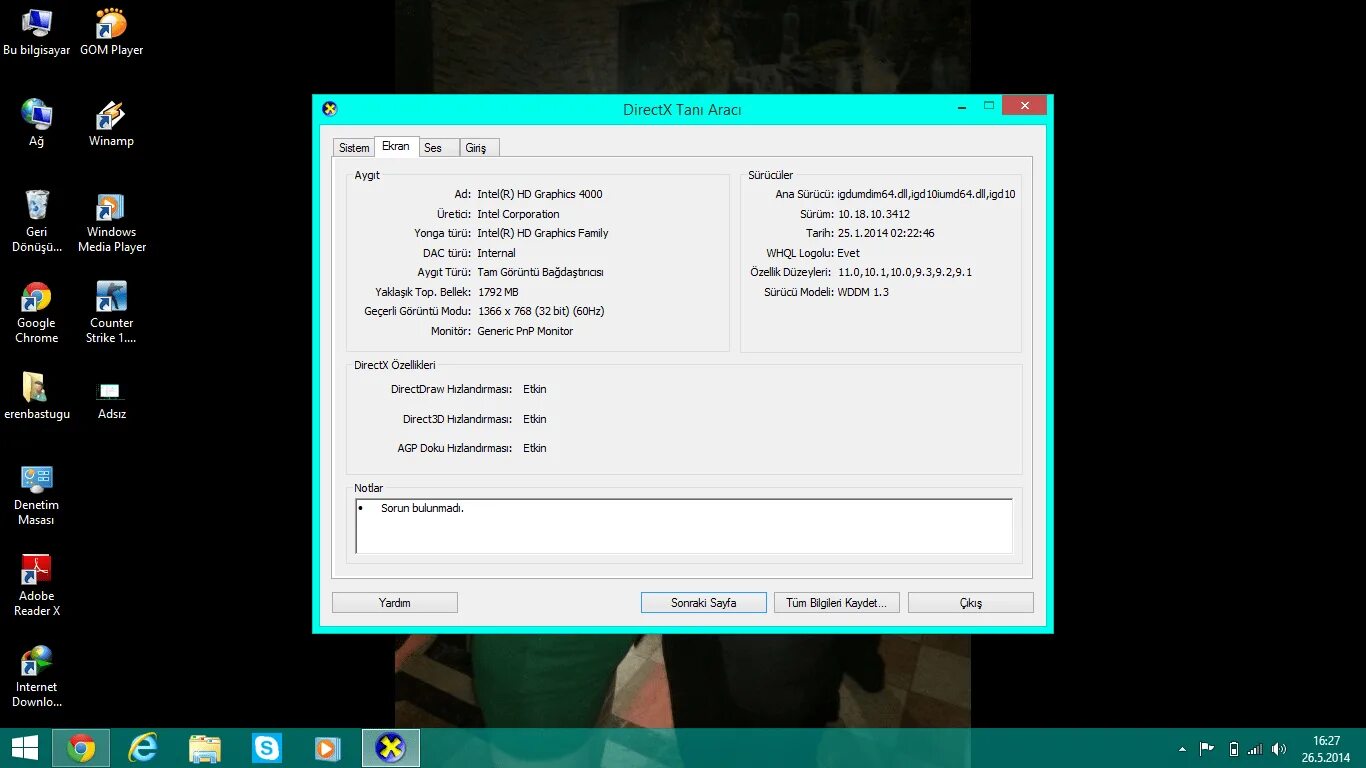This screenshot has height=768, width=1366.
Task: Launch Winamp desktop shortcut
Action: click(x=111, y=123)
